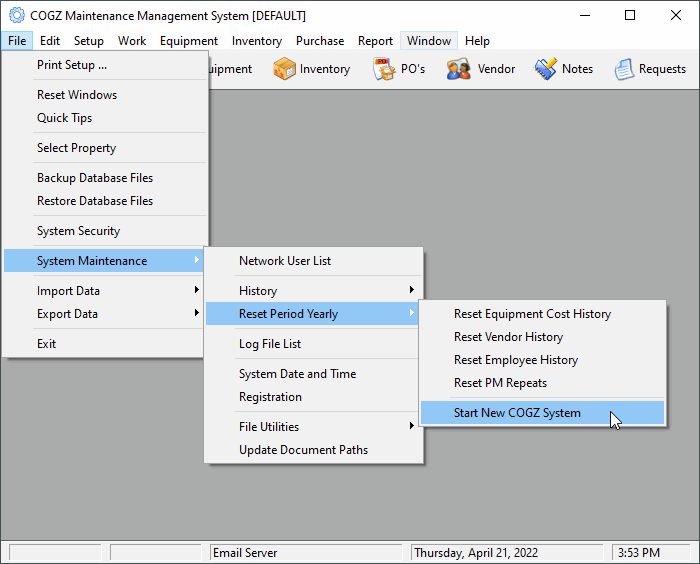Expand the Export Data submenu

[104, 314]
